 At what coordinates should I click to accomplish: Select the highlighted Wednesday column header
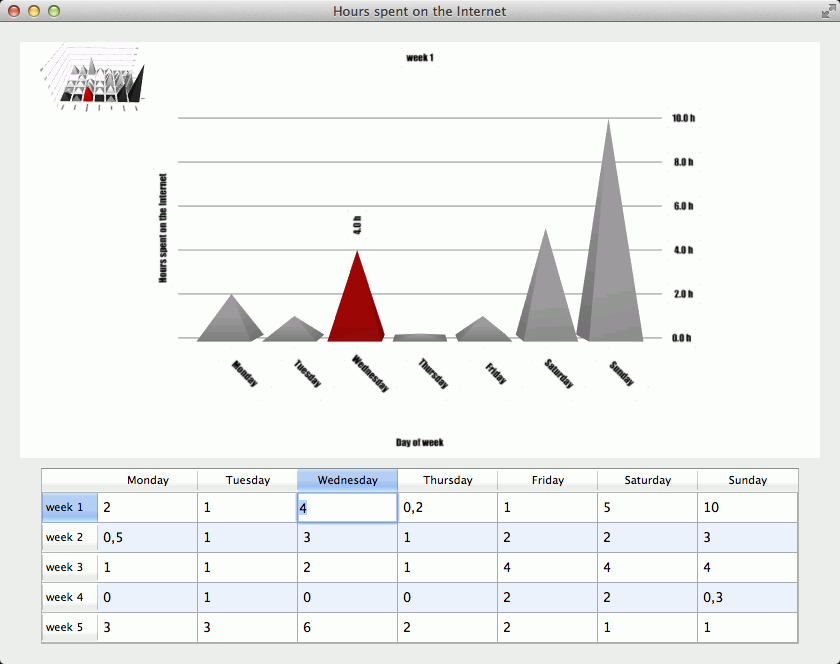(x=347, y=480)
